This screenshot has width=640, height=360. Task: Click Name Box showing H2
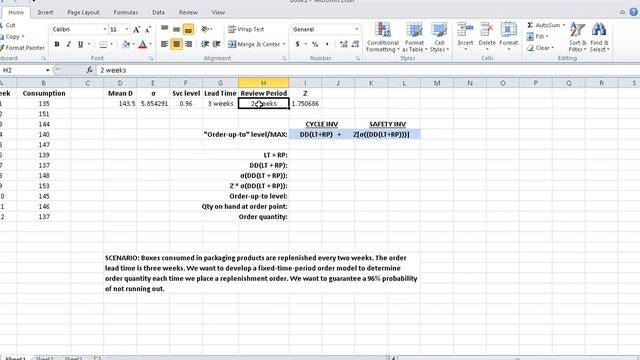[22, 70]
